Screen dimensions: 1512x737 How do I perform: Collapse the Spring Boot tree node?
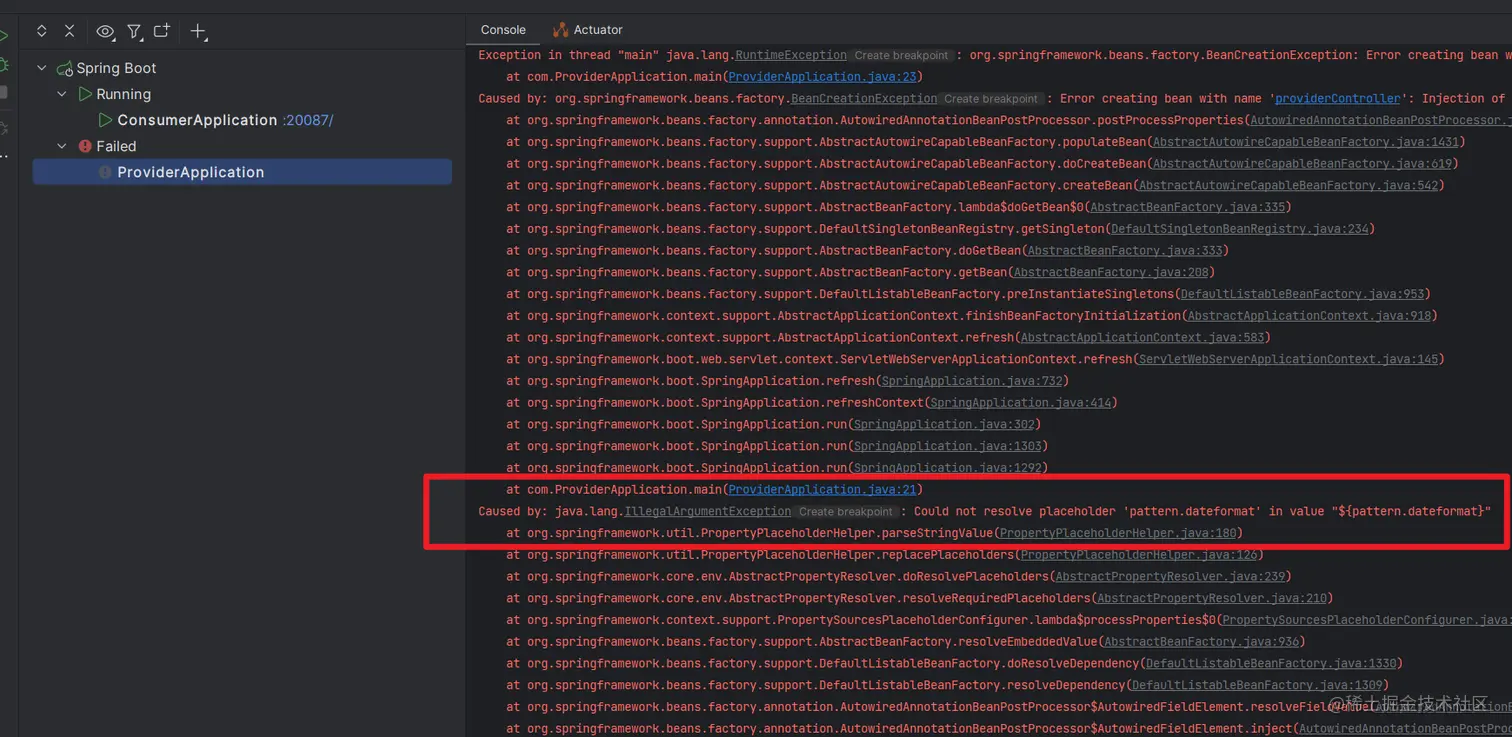click(41, 68)
